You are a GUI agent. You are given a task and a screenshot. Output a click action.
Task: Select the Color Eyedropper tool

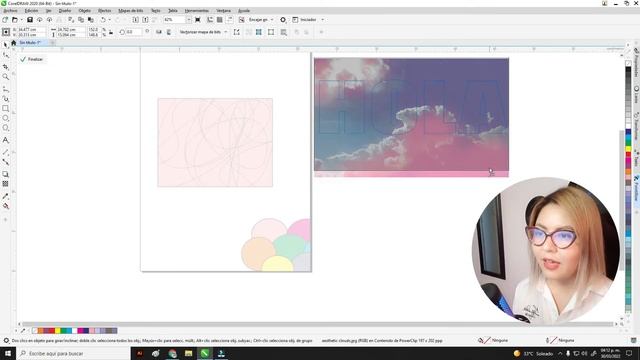[x=5, y=196]
